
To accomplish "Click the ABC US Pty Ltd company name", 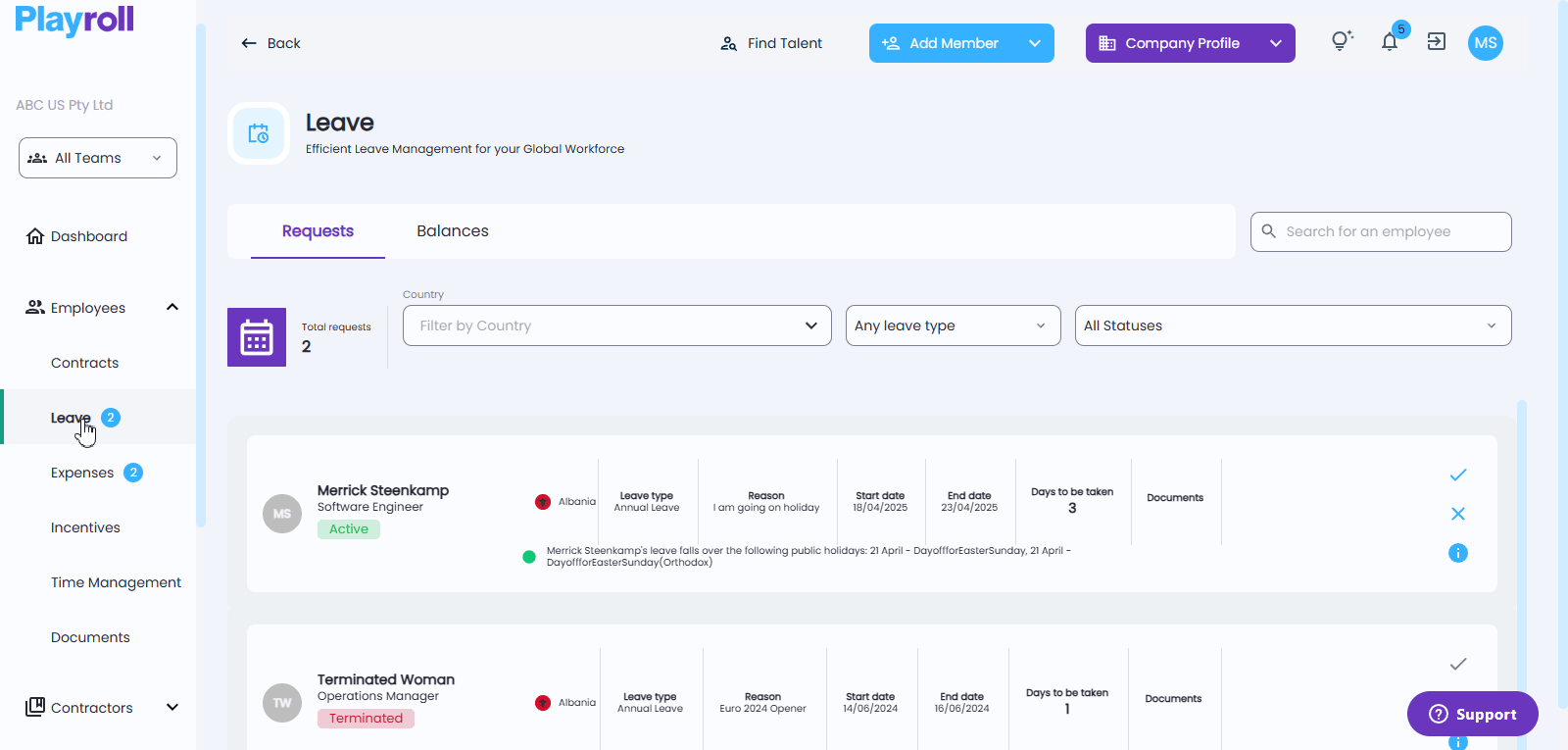I will click(65, 105).
